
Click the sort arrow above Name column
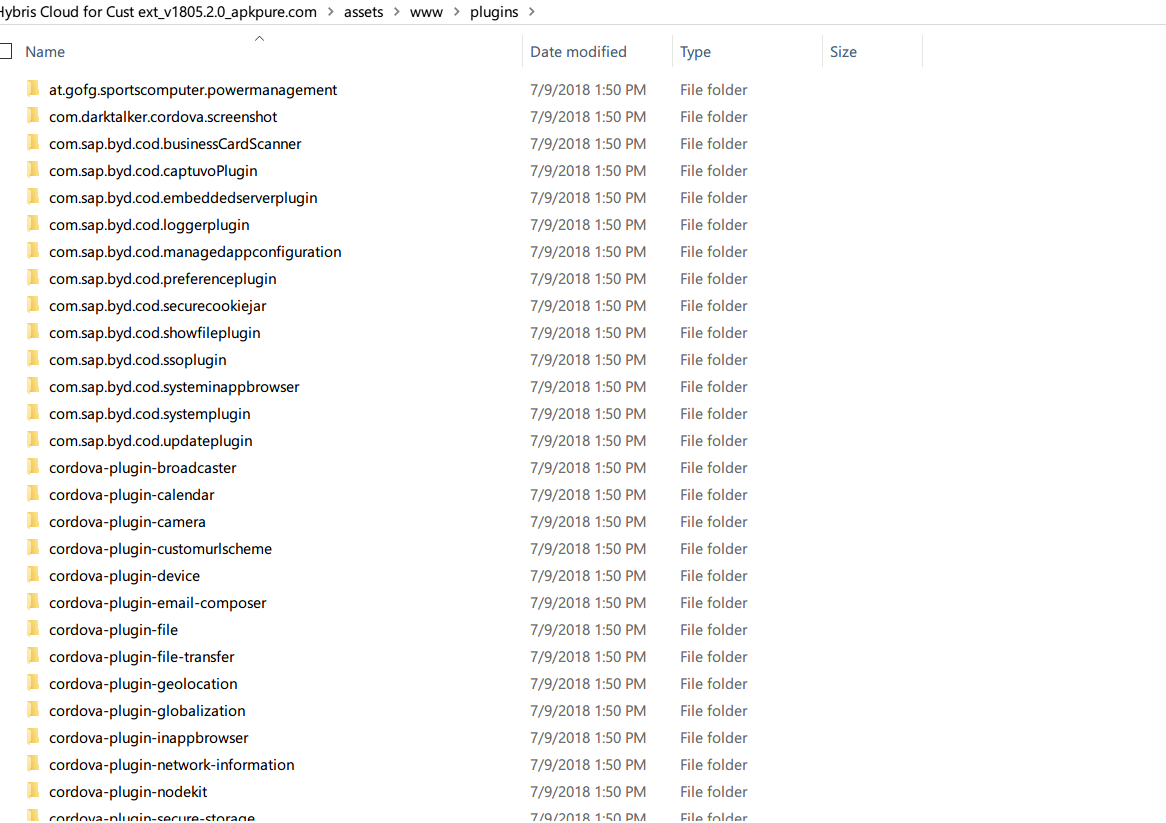tap(260, 39)
